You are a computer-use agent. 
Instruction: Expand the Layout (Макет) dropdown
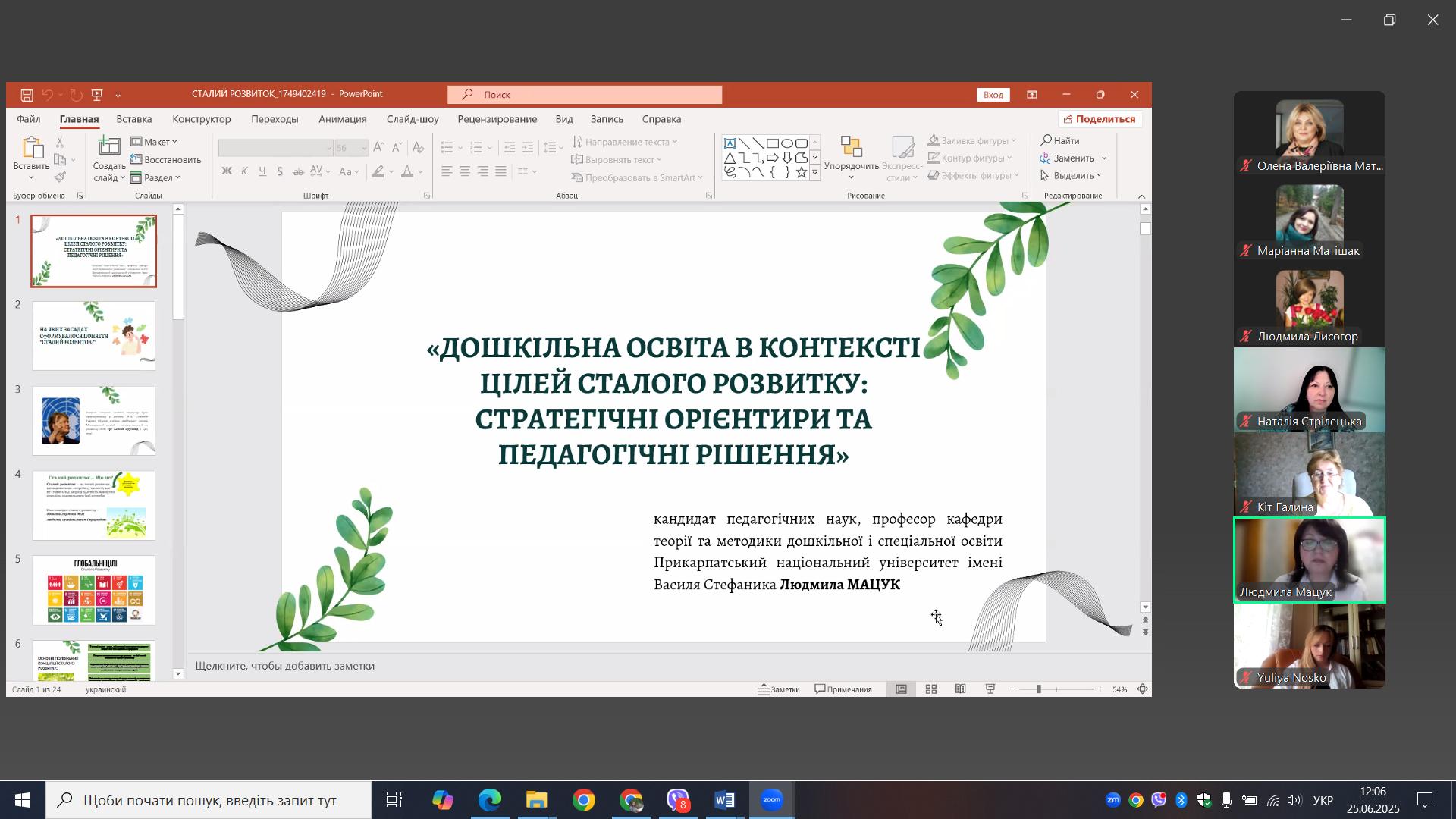(154, 142)
